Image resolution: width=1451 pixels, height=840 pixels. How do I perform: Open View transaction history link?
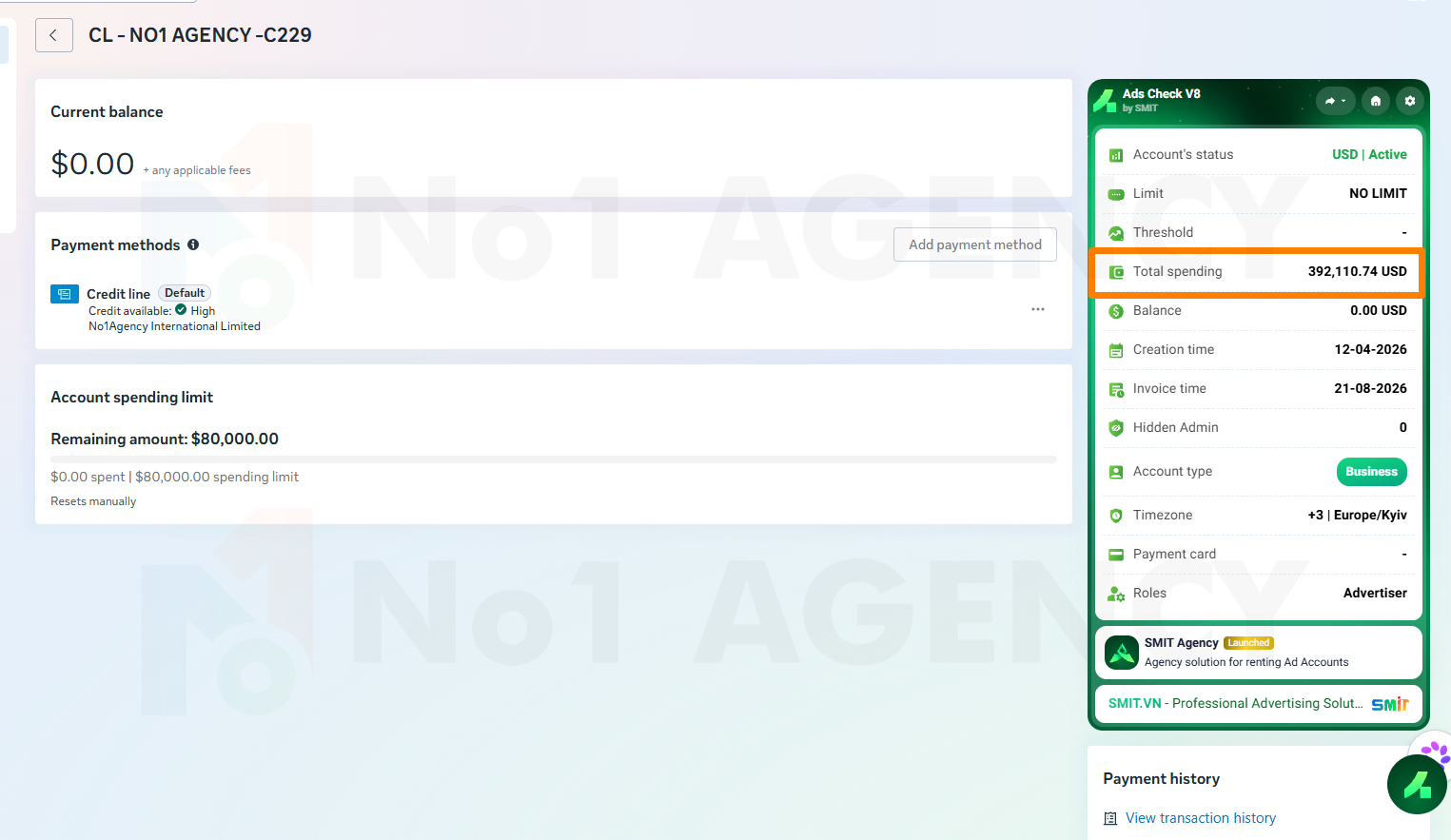tap(1201, 818)
